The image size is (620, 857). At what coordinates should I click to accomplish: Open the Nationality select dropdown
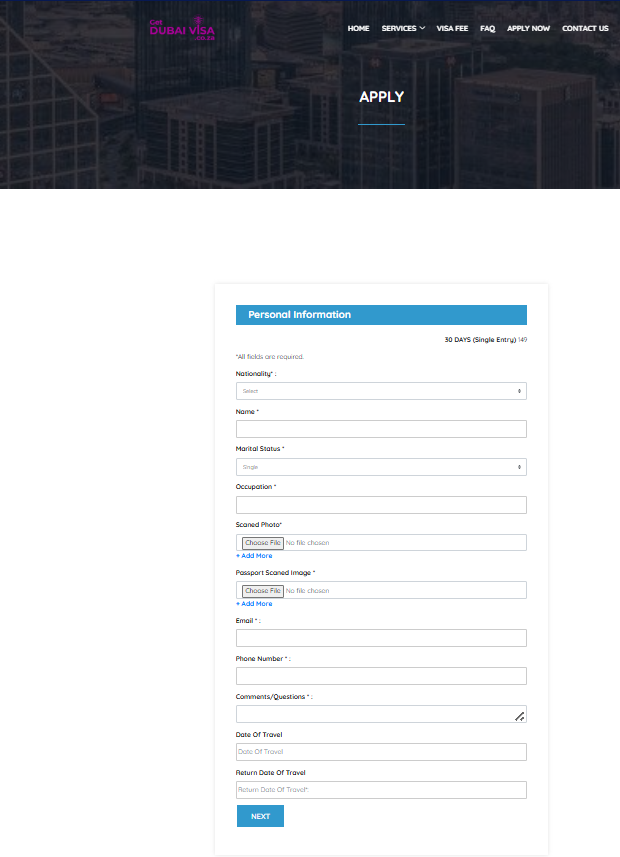click(x=381, y=391)
